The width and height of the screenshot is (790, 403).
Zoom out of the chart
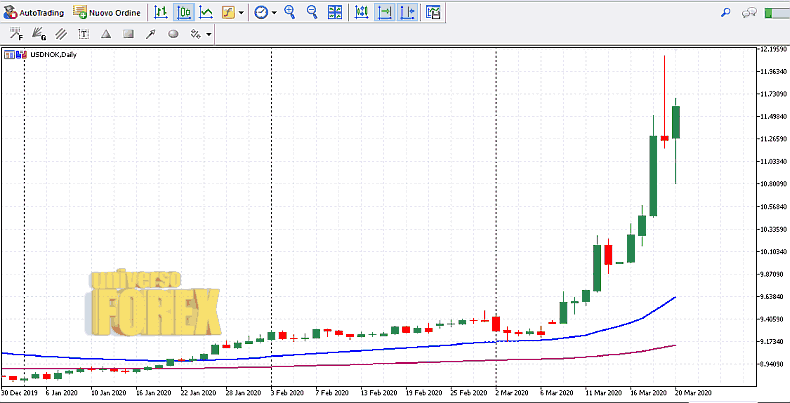pos(312,13)
